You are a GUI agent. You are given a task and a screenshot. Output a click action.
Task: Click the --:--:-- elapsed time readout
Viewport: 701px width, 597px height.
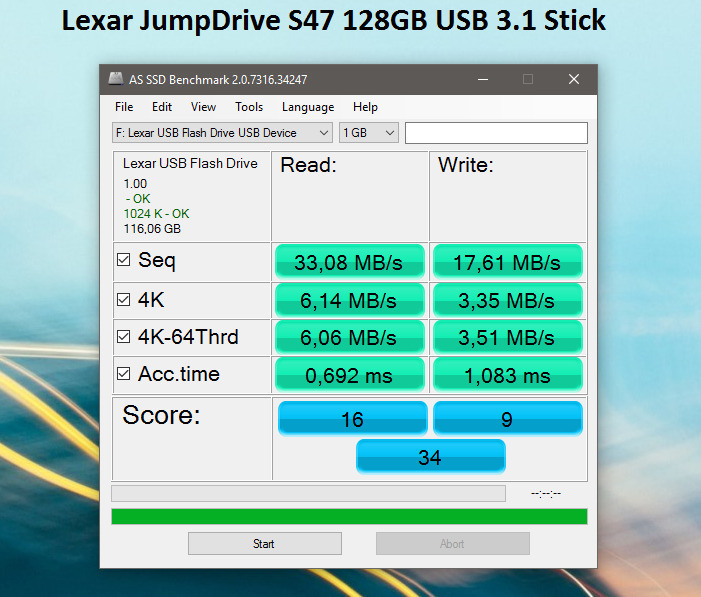[546, 494]
